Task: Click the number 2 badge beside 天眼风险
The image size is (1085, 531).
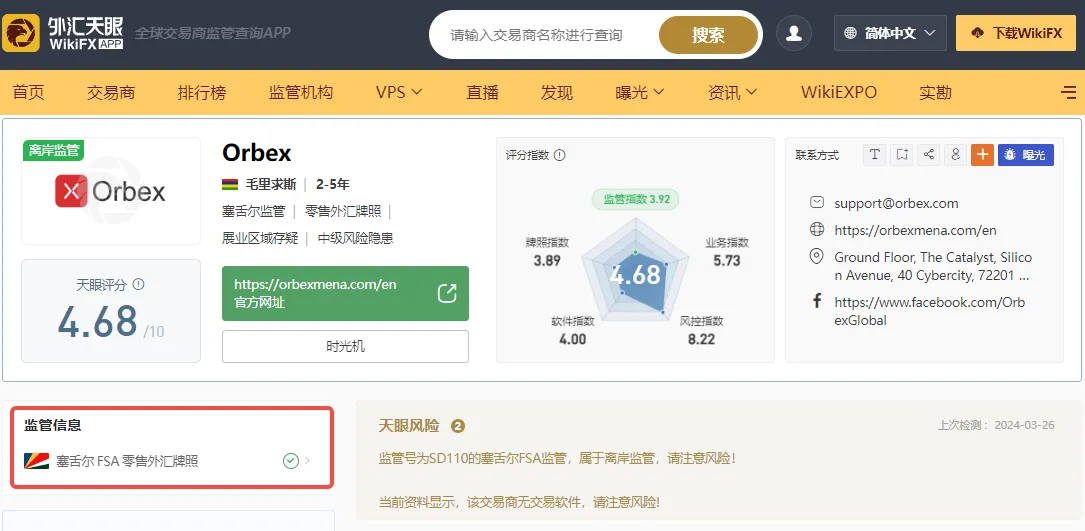Action: click(457, 426)
